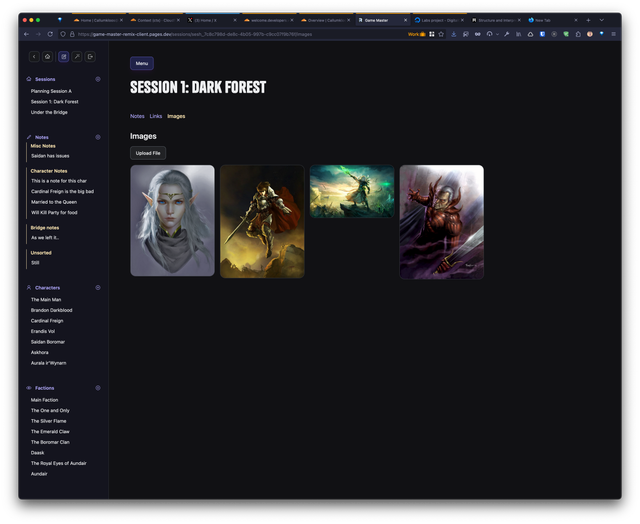Add a new note with plus icon

point(98,137)
